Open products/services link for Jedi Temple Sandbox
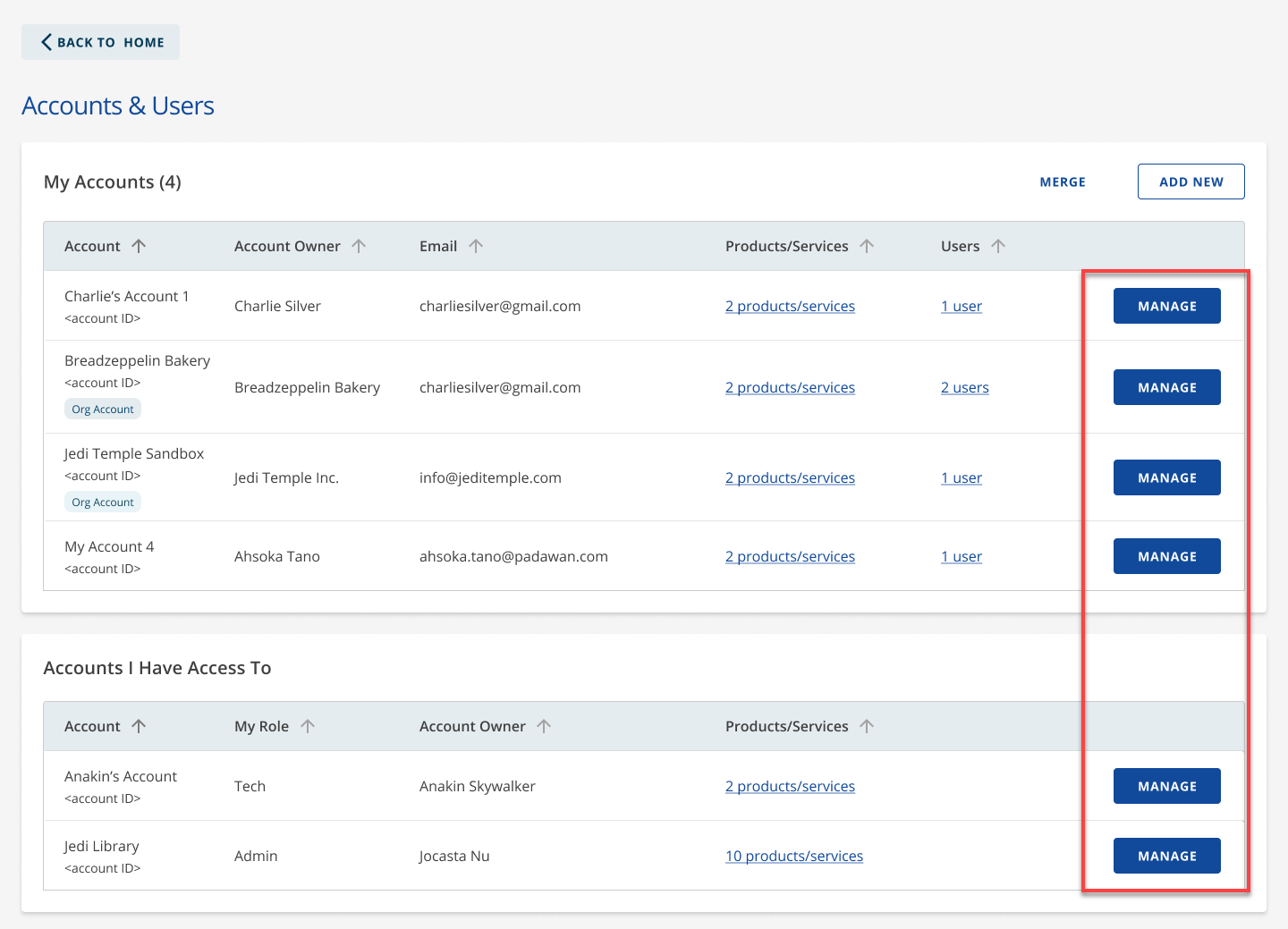The height and width of the screenshot is (929, 1288). pyautogui.click(x=790, y=477)
